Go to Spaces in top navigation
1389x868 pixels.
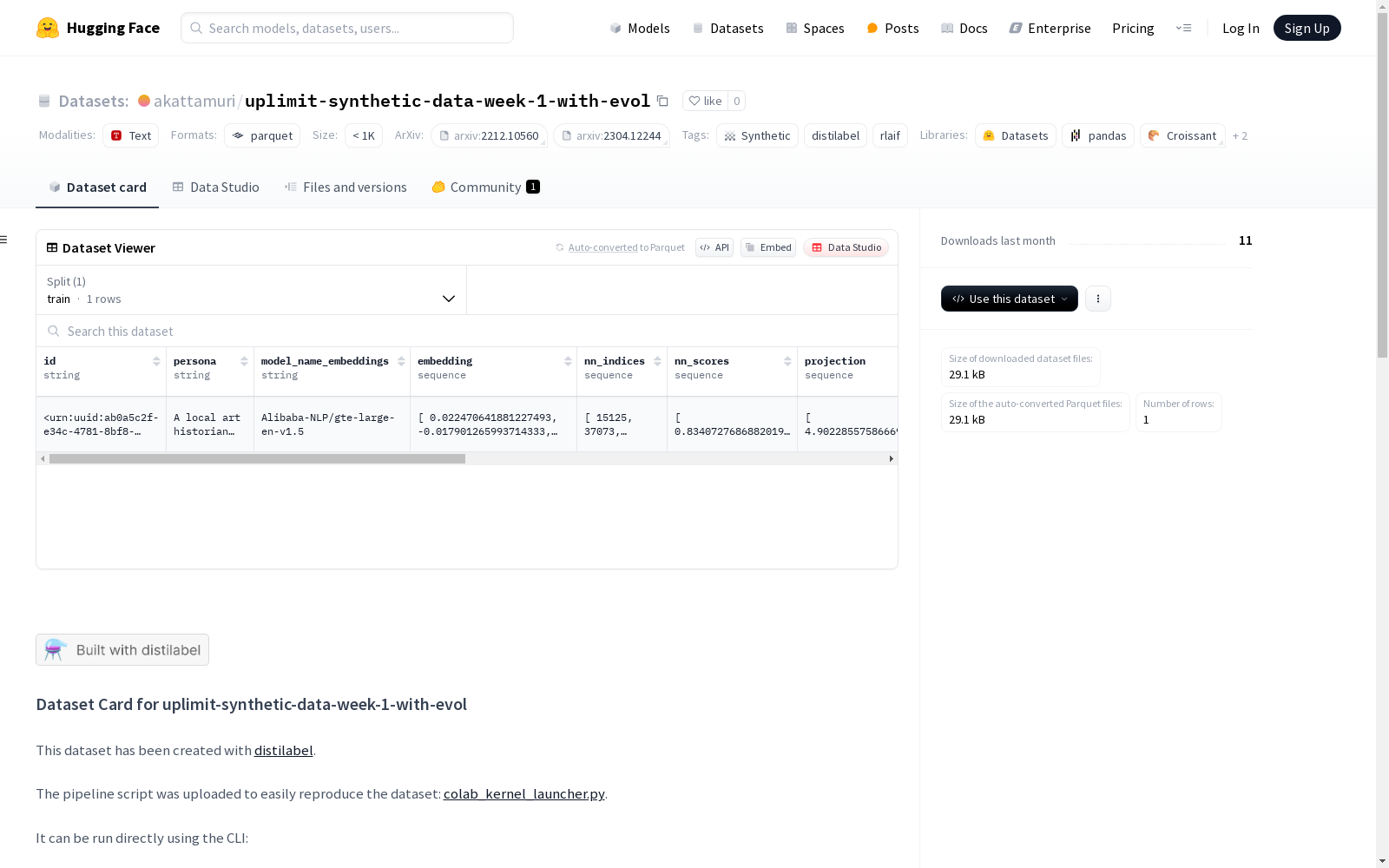click(x=815, y=28)
